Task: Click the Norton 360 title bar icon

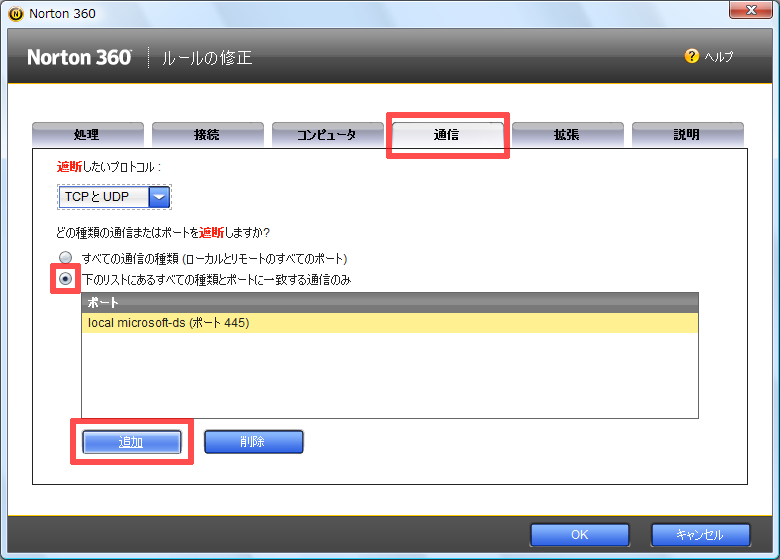Action: coord(15,14)
